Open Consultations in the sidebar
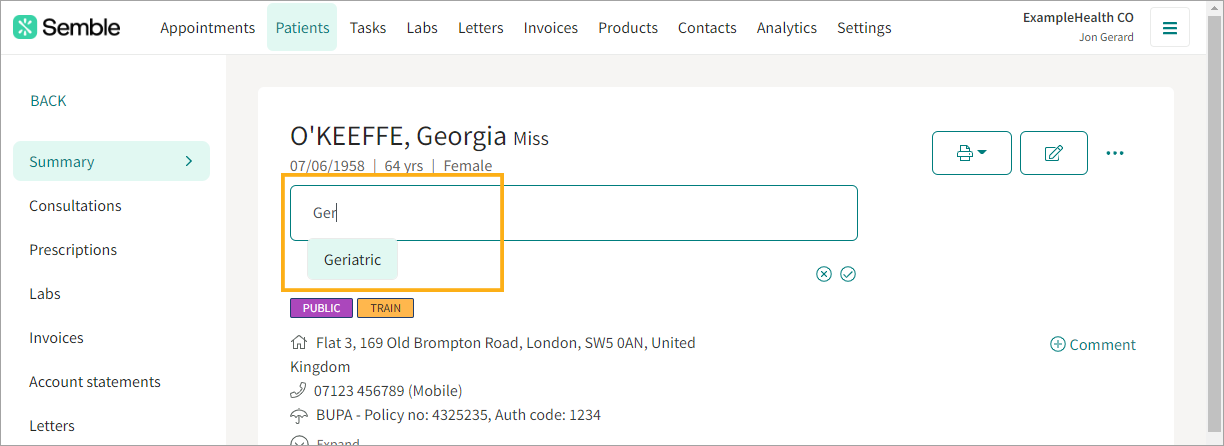Screen dimensions: 1224x446 click(x=75, y=206)
